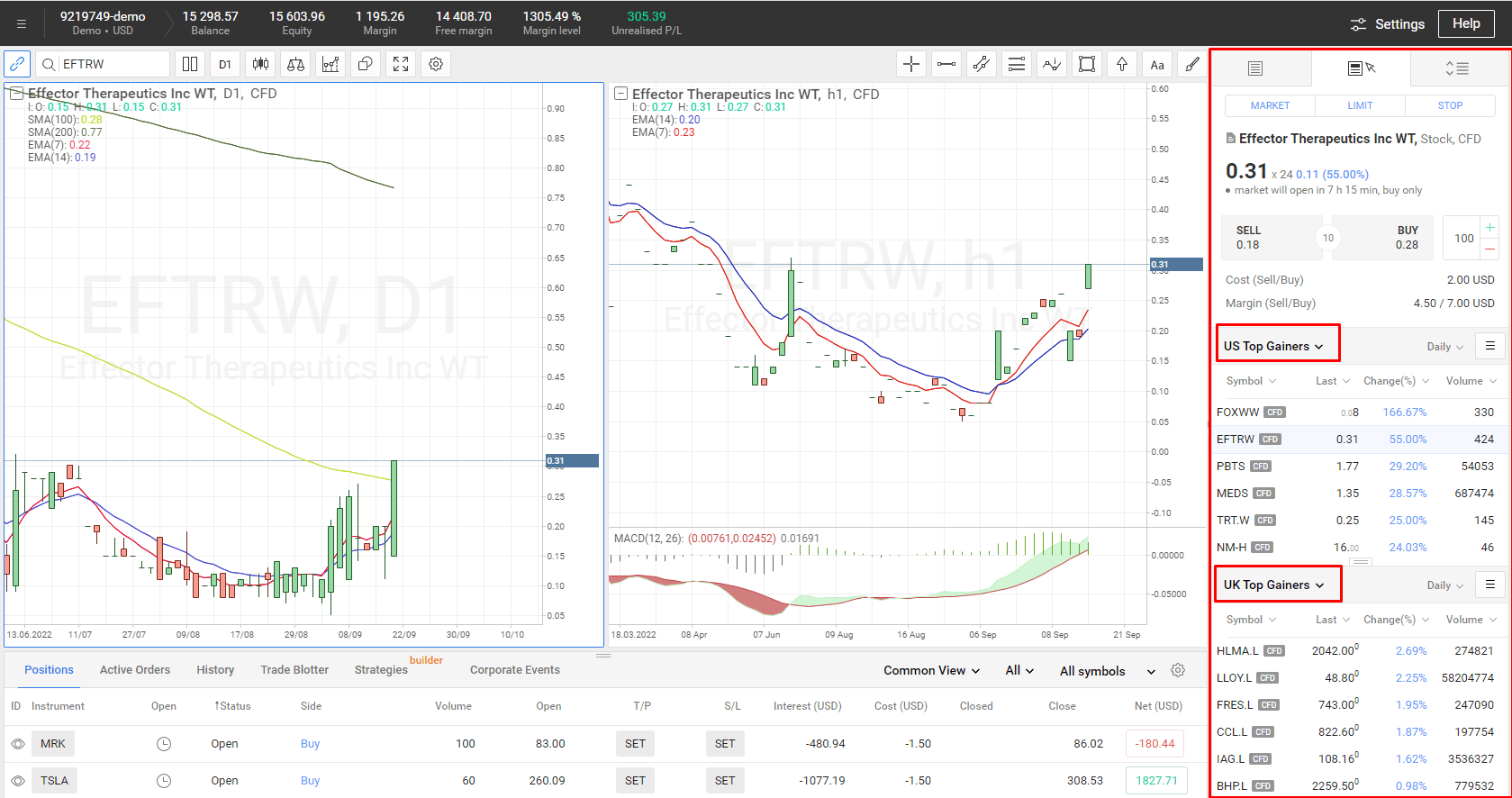
Task: Open the All filter dropdown
Action: 1019,671
